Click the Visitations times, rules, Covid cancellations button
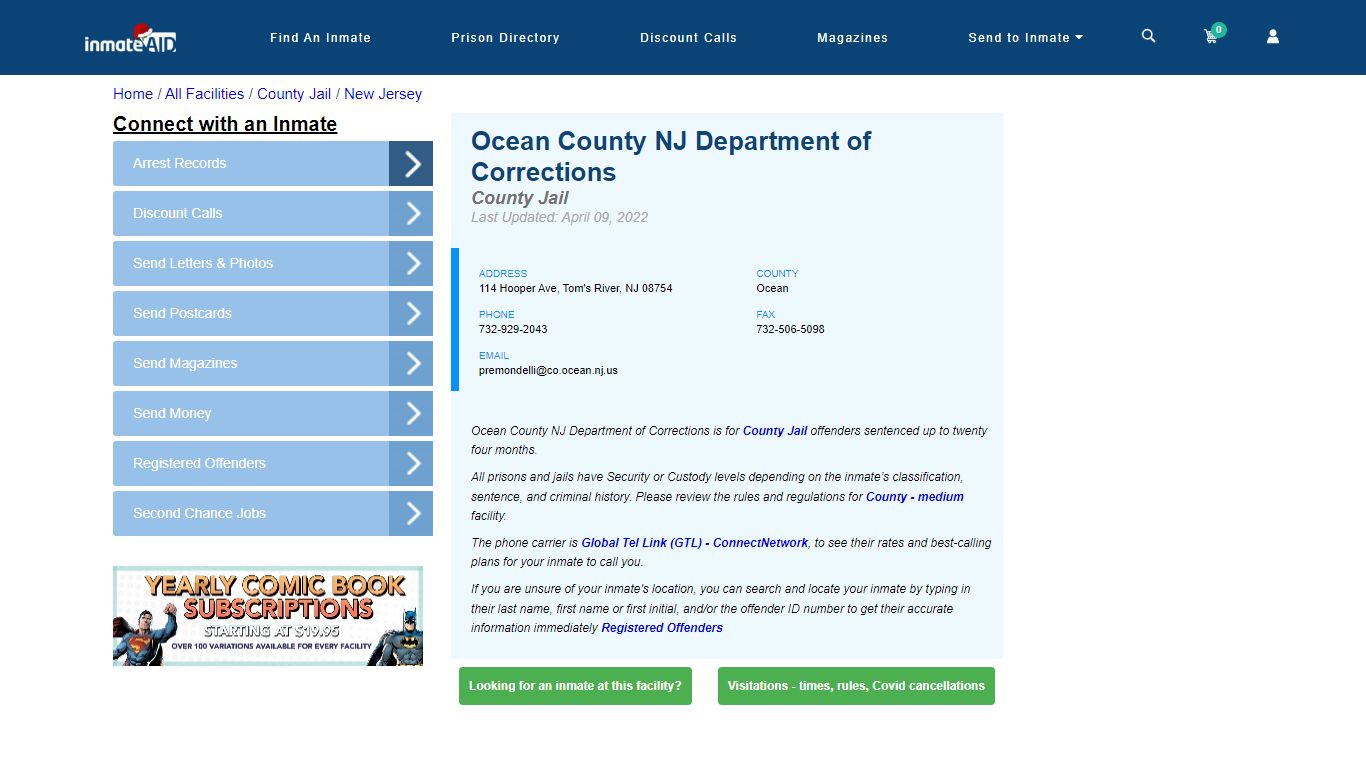Screen dimensions: 1366x768 coord(856,686)
